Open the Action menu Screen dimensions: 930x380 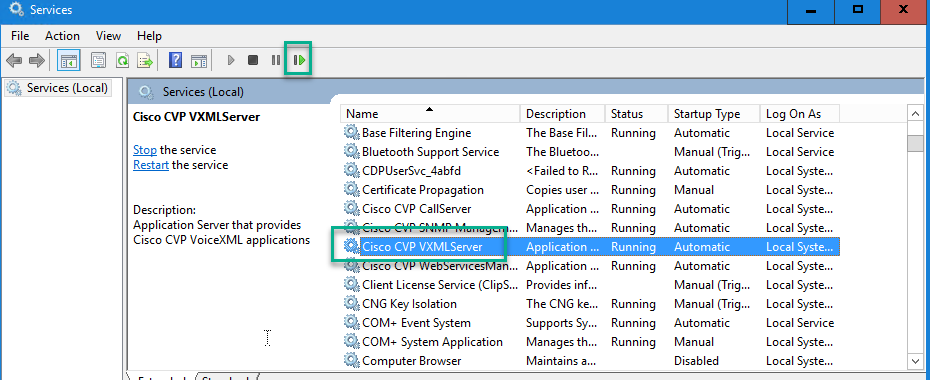click(62, 36)
